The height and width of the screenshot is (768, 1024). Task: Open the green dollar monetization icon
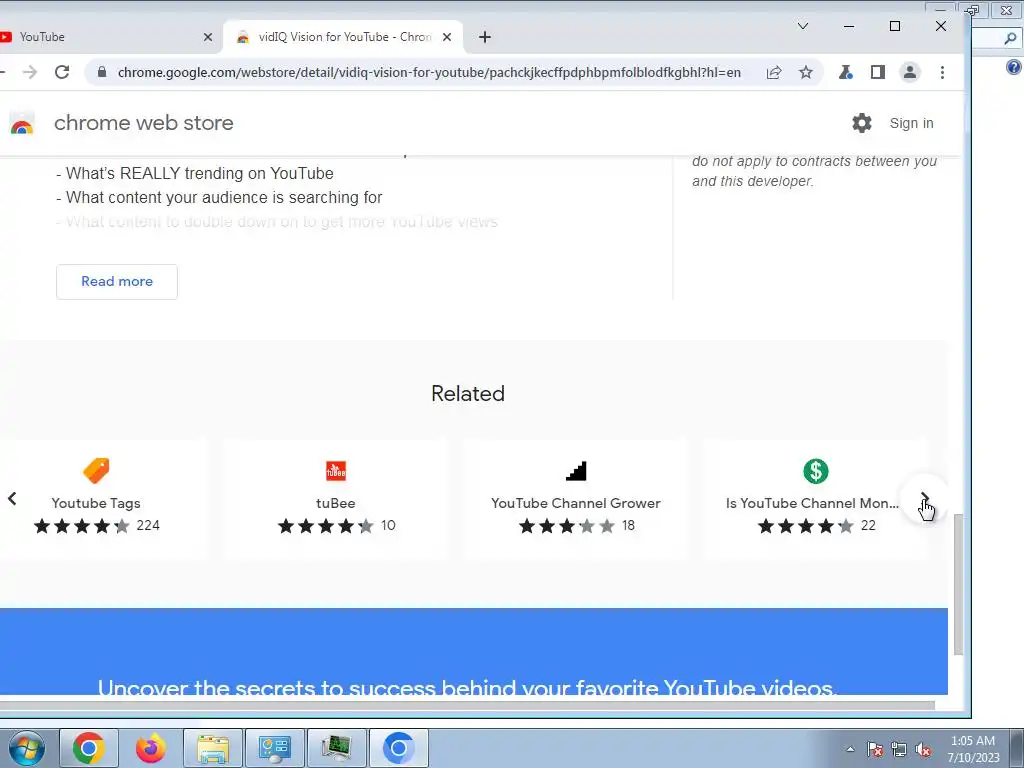pos(816,471)
